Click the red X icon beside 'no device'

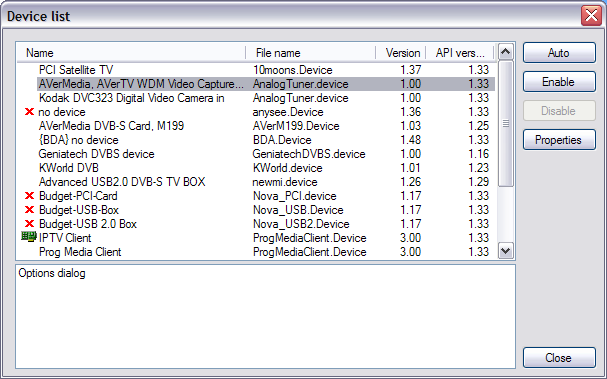point(29,112)
